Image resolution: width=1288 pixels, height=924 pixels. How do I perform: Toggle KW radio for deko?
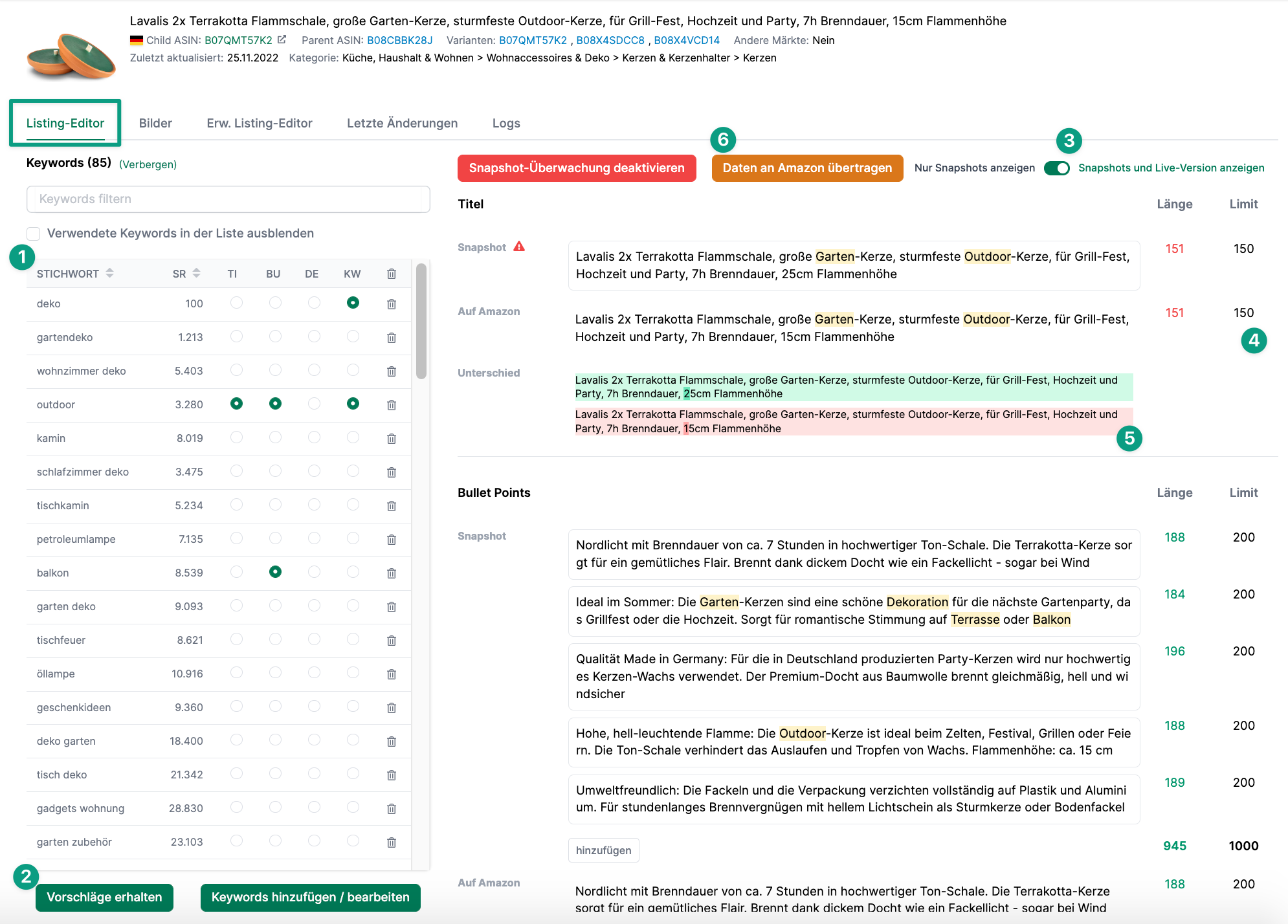[353, 303]
